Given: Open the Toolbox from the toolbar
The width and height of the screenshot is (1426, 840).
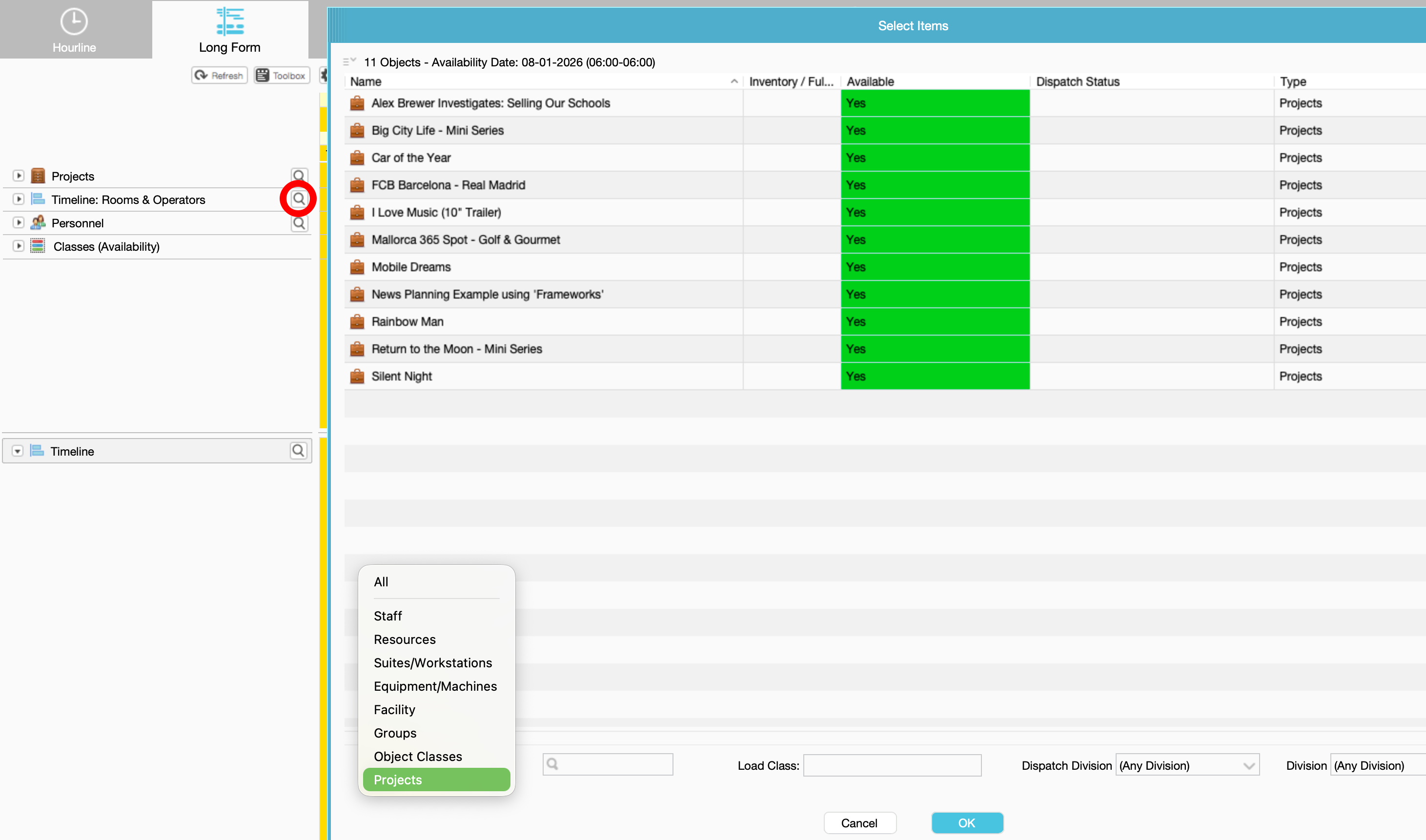Looking at the screenshot, I should pyautogui.click(x=282, y=75).
